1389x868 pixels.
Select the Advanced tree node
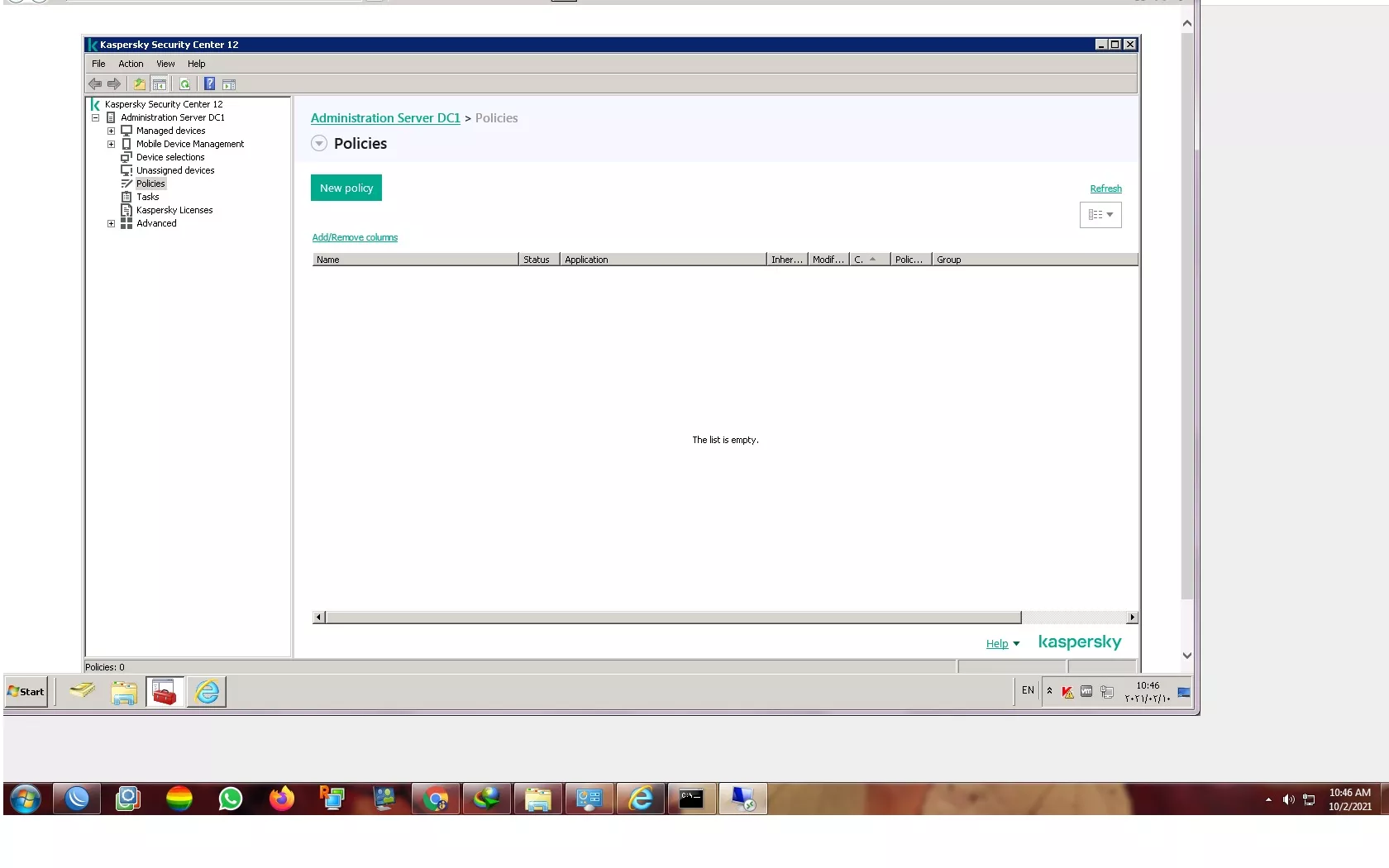point(156,223)
